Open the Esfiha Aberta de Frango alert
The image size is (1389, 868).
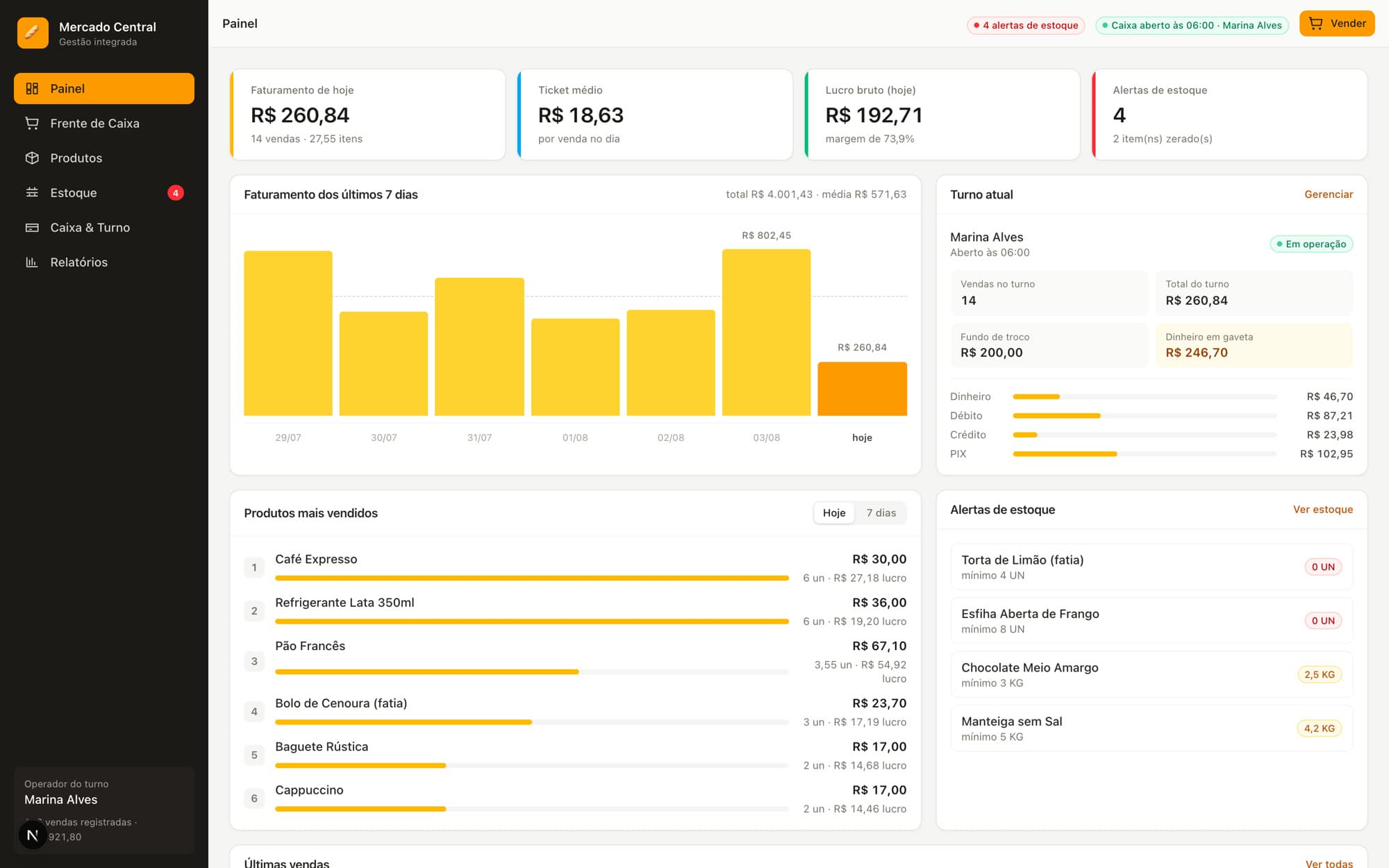[x=1151, y=621]
